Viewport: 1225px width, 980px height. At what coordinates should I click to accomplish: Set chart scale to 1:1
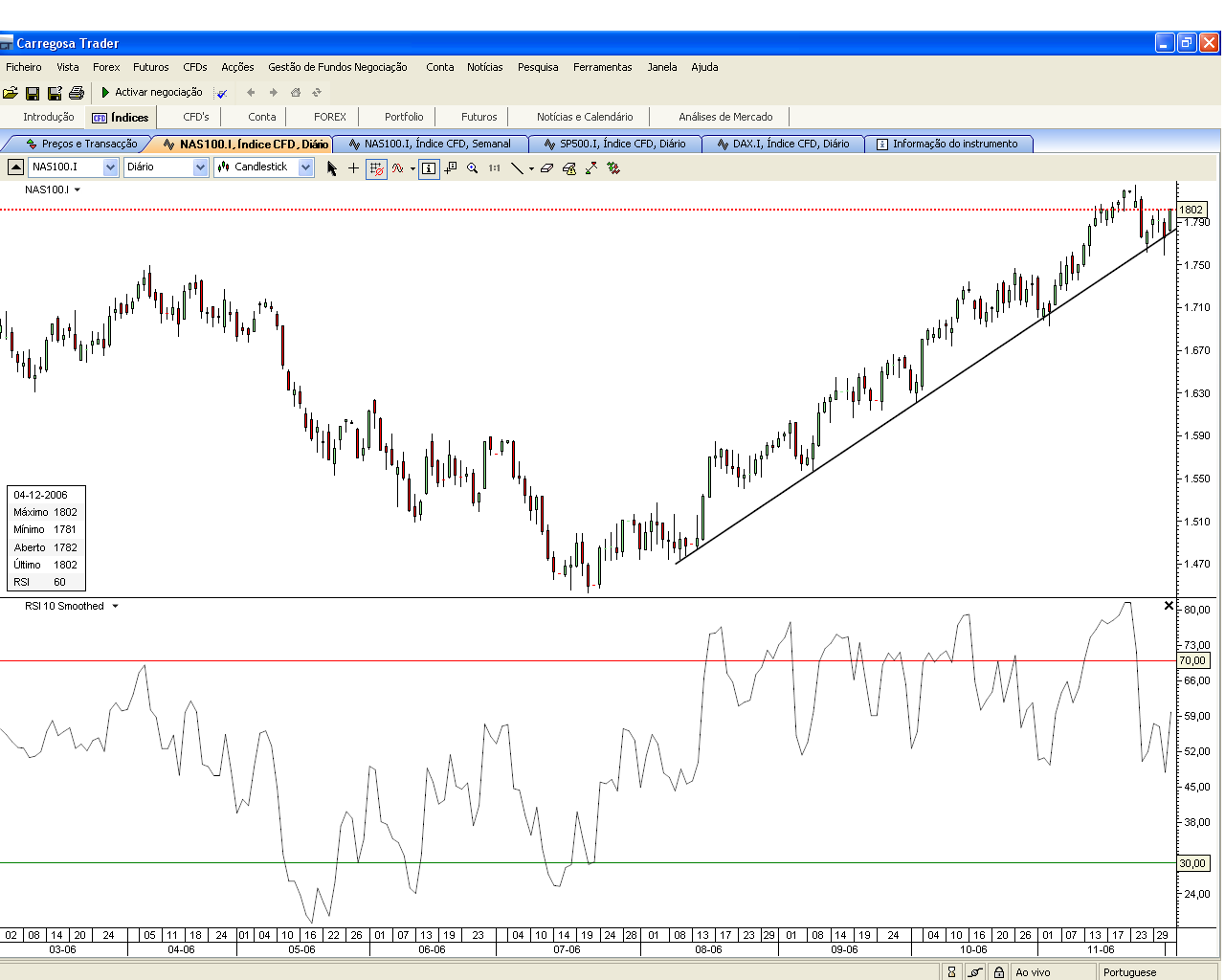(x=493, y=168)
